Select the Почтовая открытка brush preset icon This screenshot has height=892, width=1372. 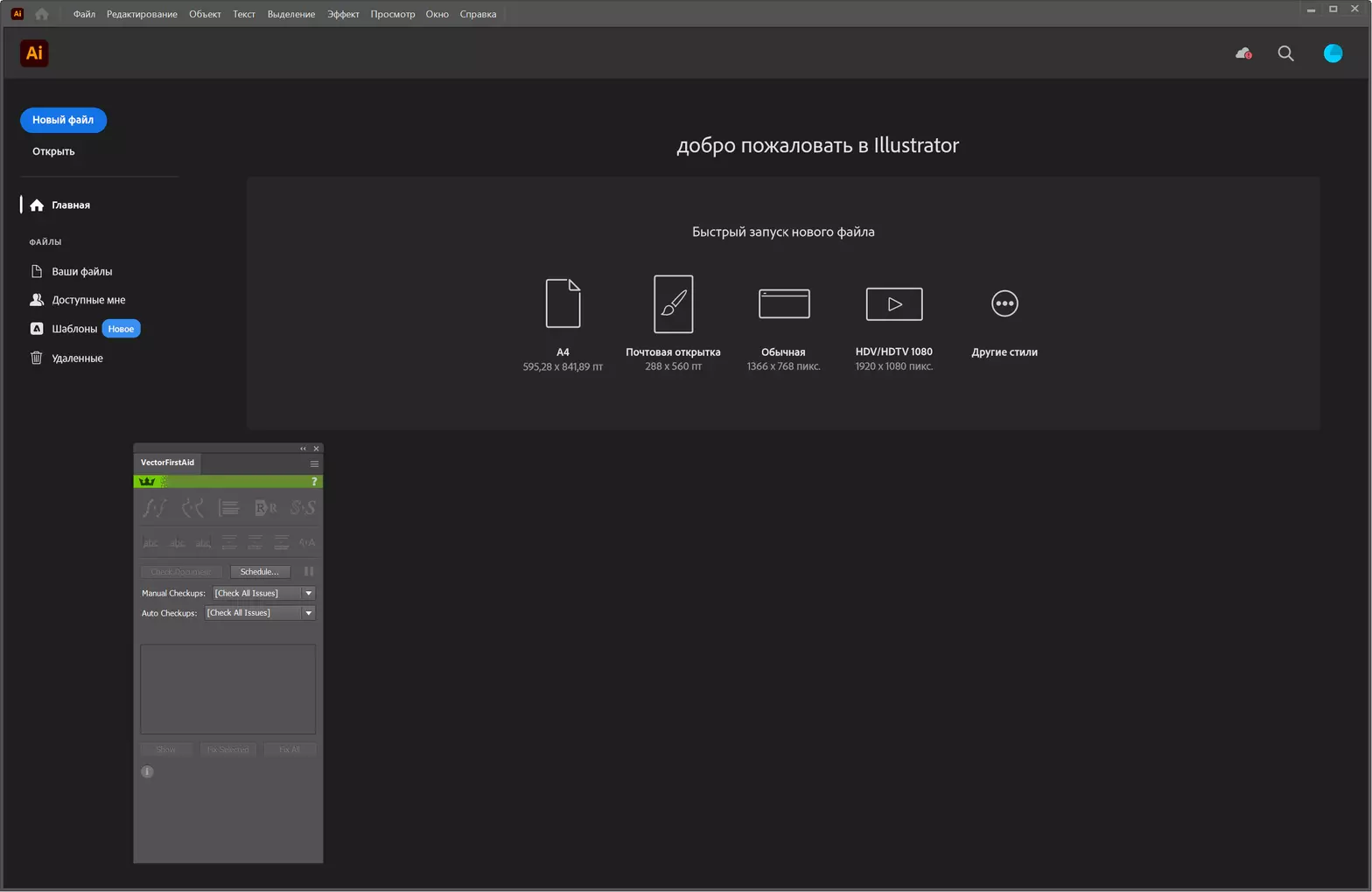(x=673, y=303)
